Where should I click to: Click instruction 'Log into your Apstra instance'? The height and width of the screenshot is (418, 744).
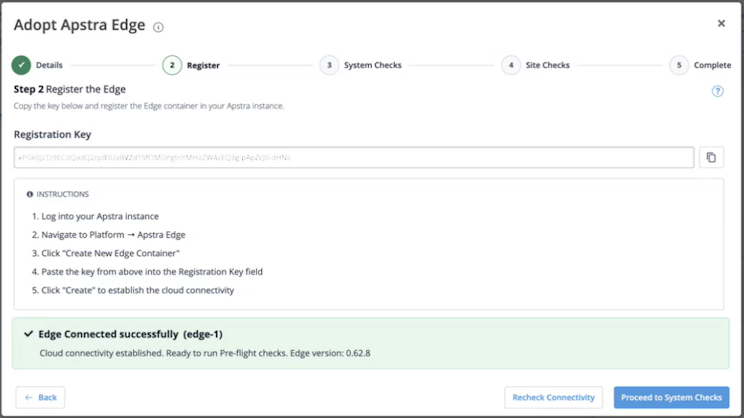tap(100, 216)
